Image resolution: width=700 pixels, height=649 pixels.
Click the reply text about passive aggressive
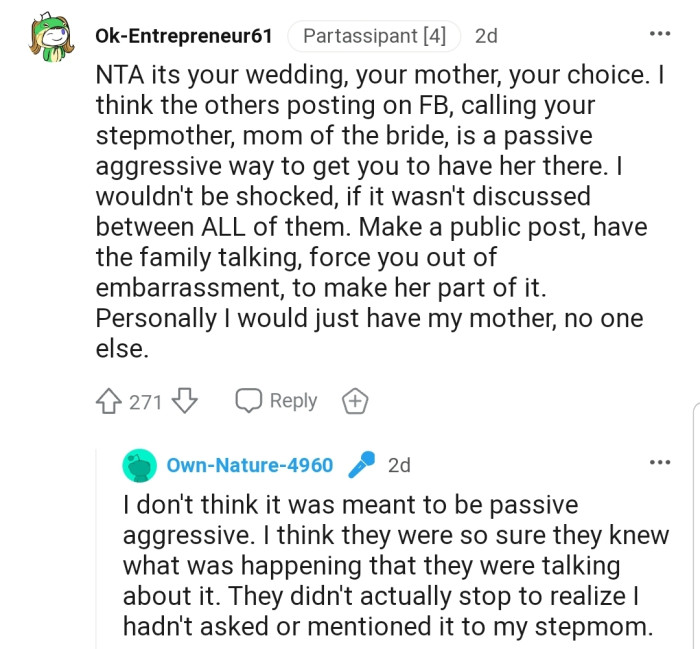[x=395, y=564]
